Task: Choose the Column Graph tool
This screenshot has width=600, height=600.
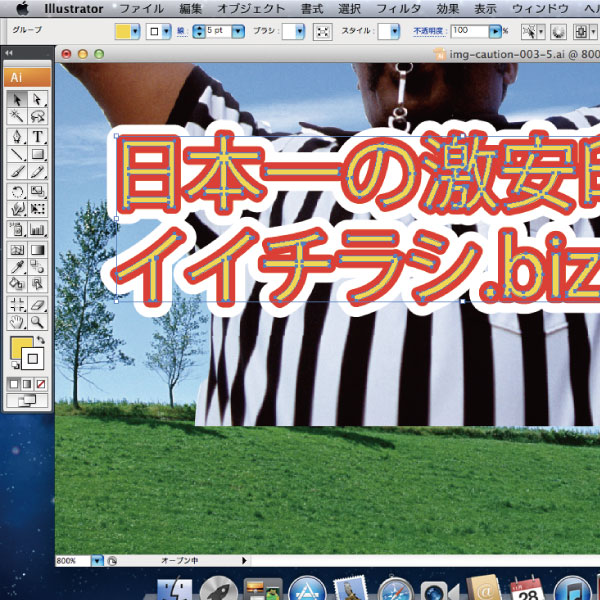Action: [37, 229]
